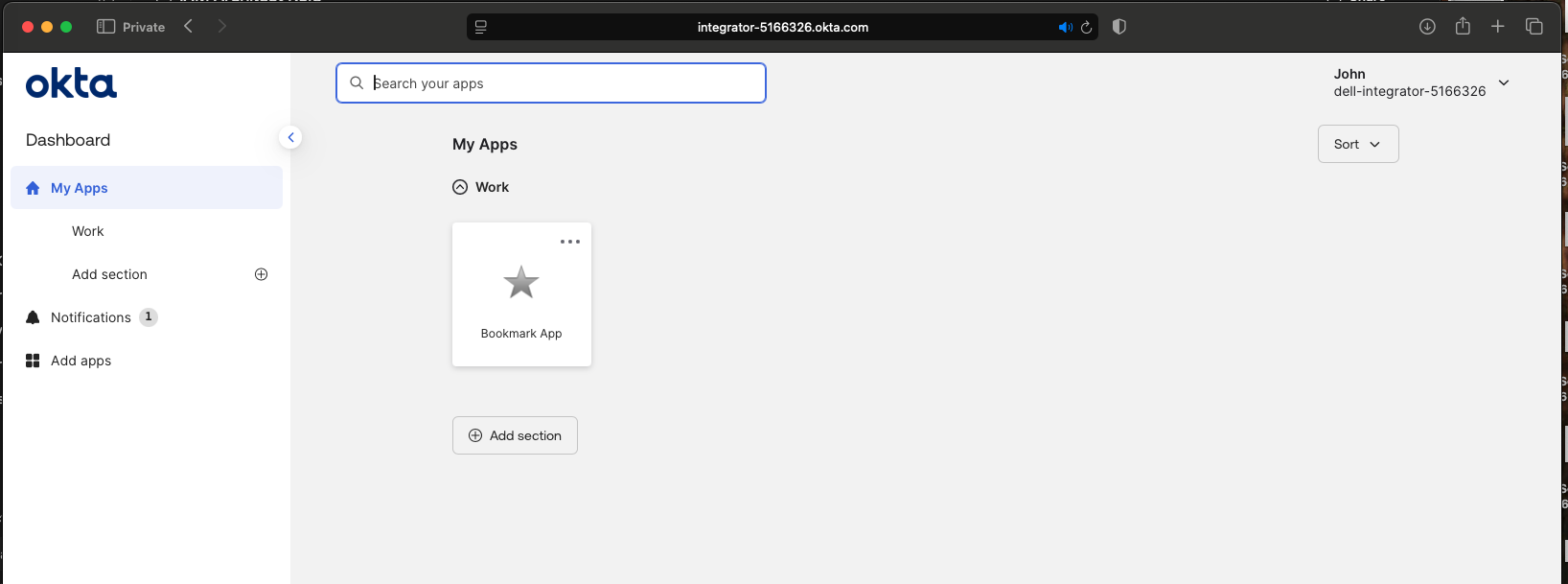Open Add apps in the sidebar

(81, 361)
